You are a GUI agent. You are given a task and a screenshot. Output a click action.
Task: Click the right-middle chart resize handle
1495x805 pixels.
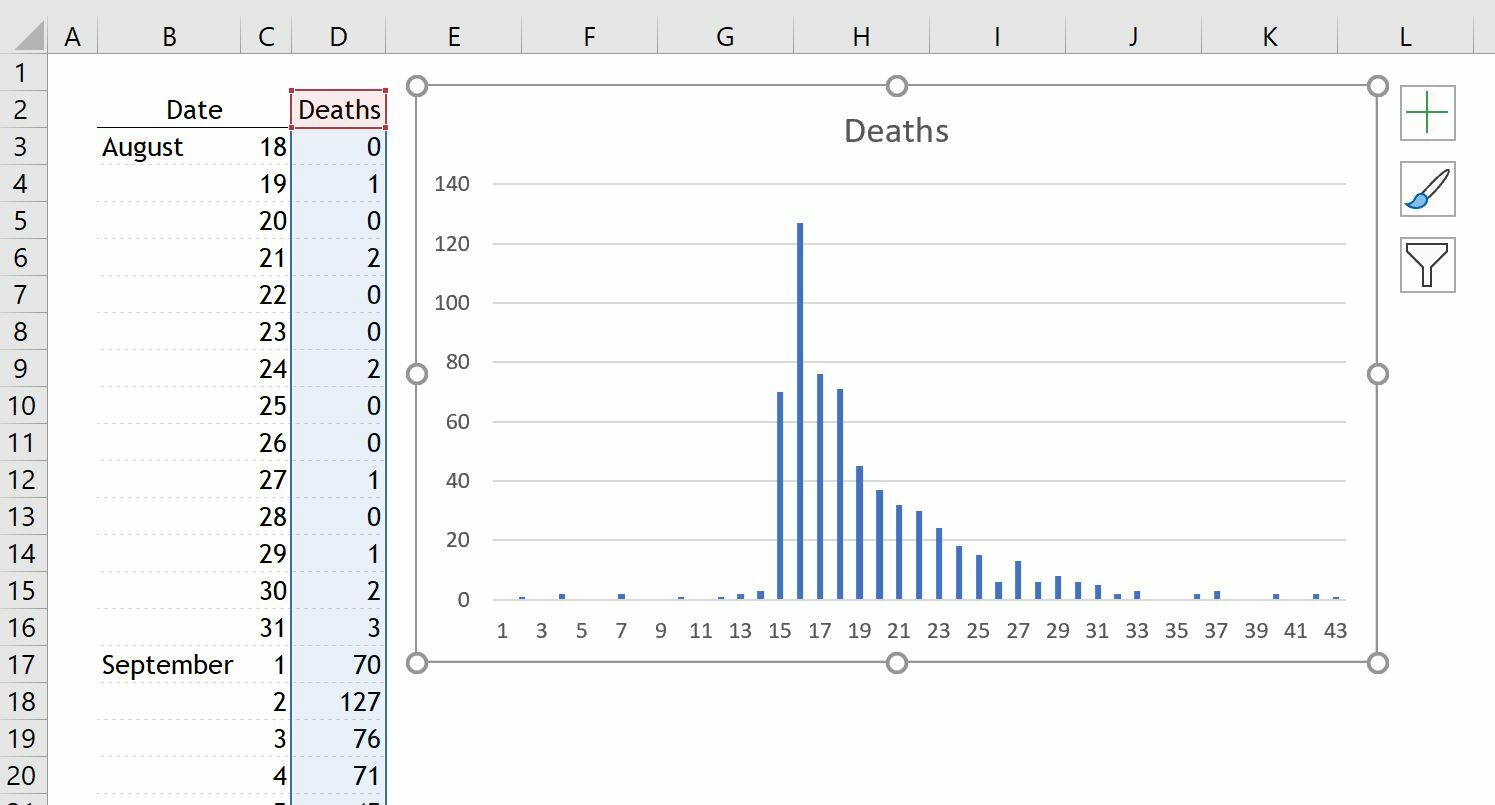point(1377,374)
